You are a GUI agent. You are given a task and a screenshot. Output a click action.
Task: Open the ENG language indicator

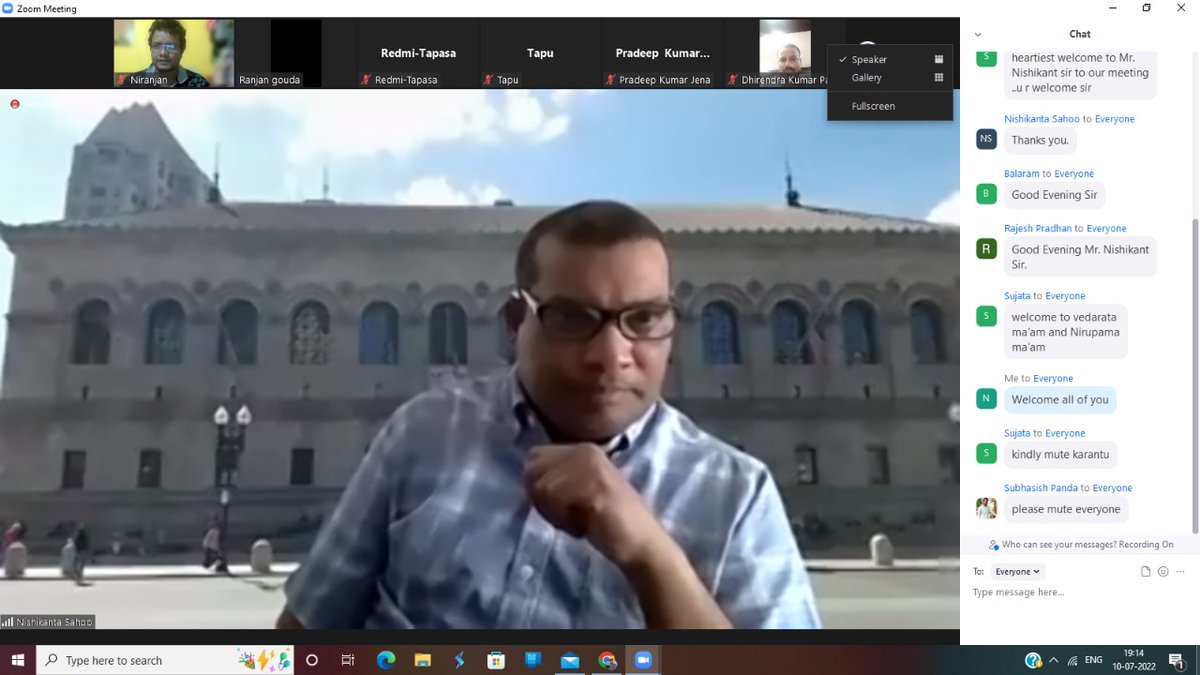1094,660
